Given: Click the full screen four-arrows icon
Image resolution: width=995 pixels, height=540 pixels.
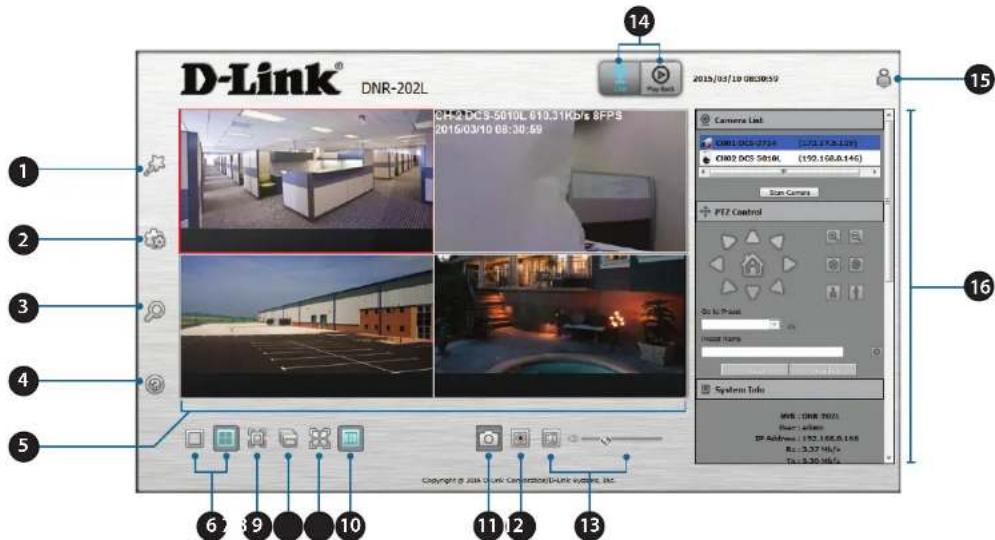Looking at the screenshot, I should (319, 438).
